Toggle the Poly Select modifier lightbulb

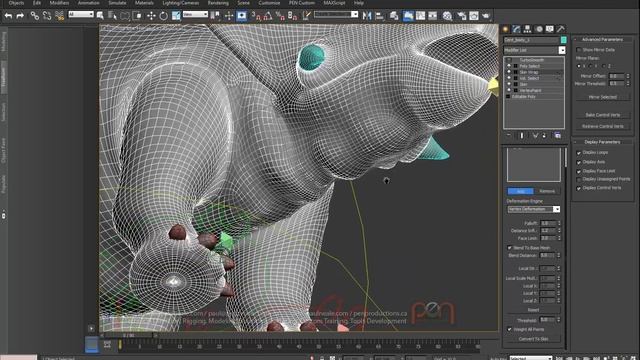509,66
